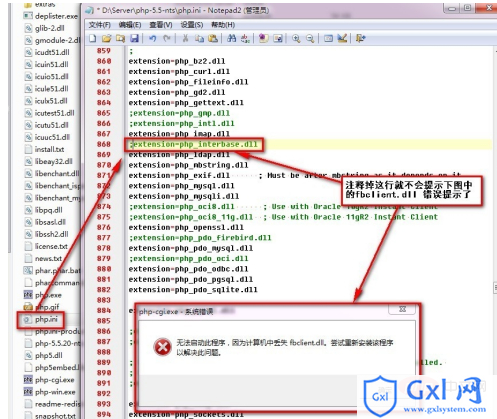Image resolution: width=497 pixels, height=419 pixels.
Task: Click the Select scheme toolbar icon
Action: pyautogui.click(x=328, y=39)
